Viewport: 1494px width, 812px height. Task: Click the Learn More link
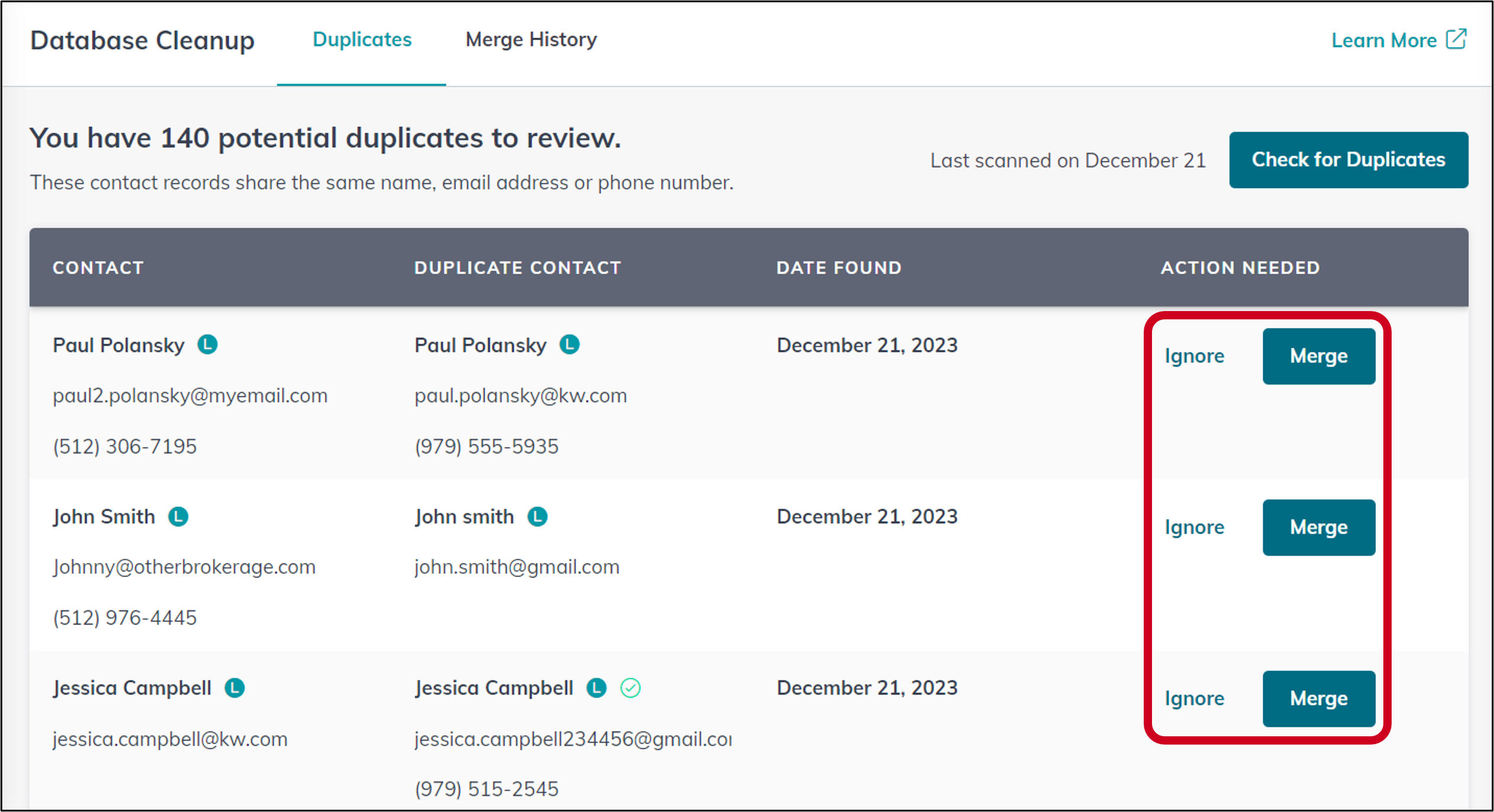[1384, 40]
